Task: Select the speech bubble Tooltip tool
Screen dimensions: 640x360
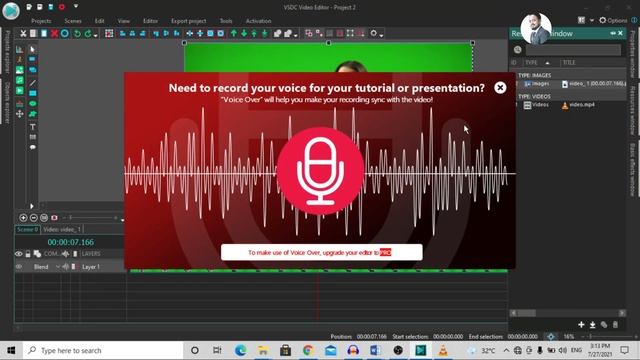Action: tap(33, 147)
